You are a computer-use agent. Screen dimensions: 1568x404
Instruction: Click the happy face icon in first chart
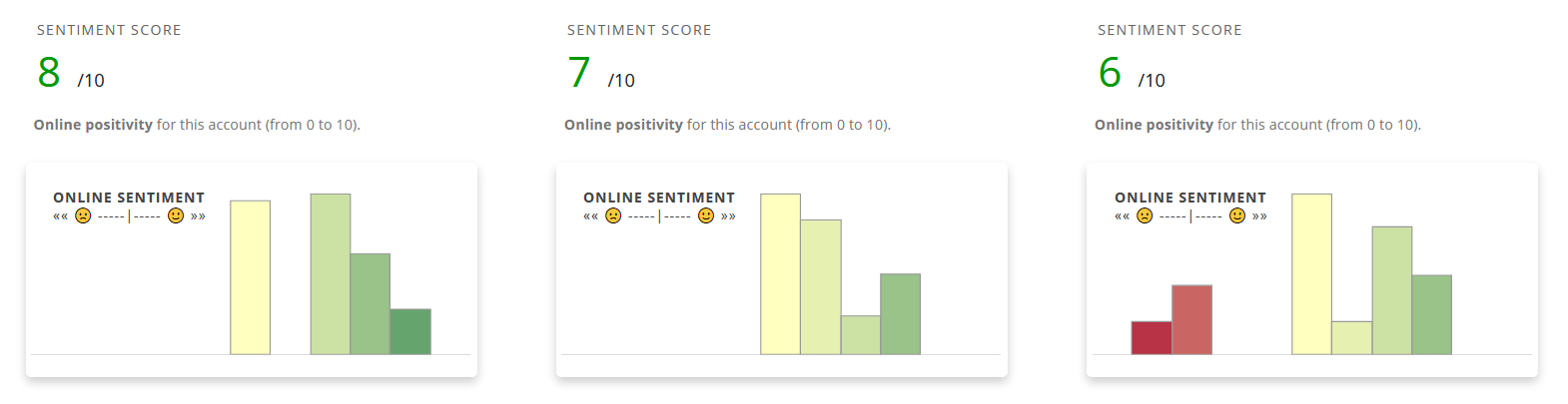tap(176, 215)
